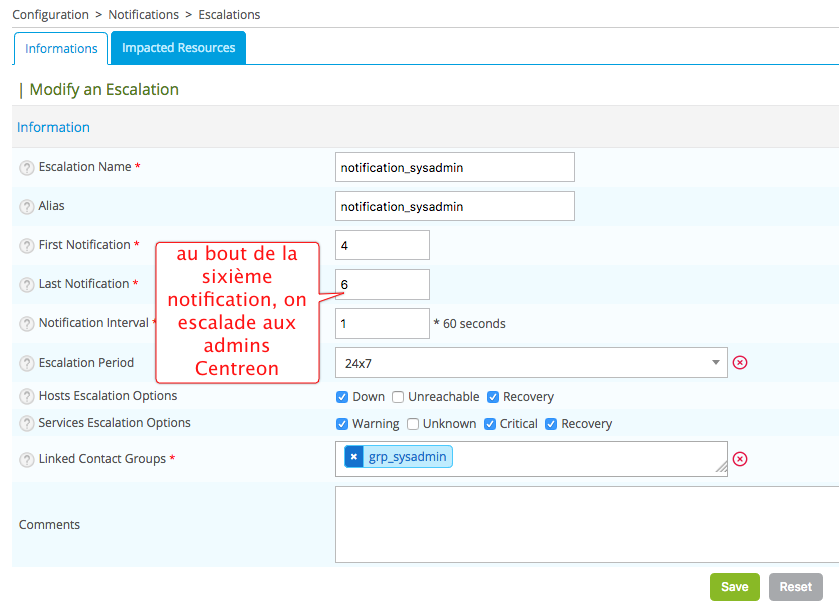Uncheck the services Critical checkbox

[490, 424]
